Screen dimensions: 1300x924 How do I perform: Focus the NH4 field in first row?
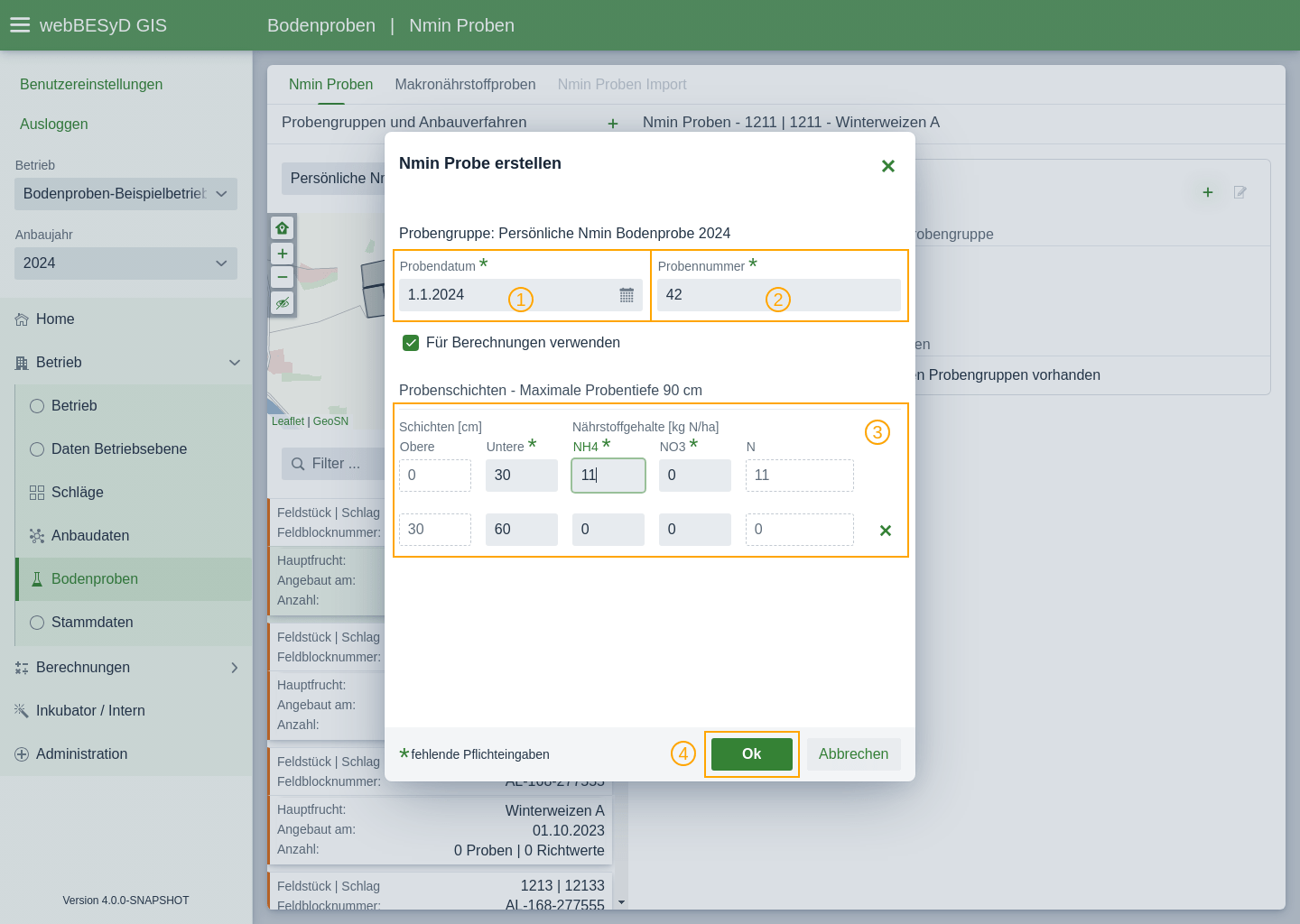point(608,476)
